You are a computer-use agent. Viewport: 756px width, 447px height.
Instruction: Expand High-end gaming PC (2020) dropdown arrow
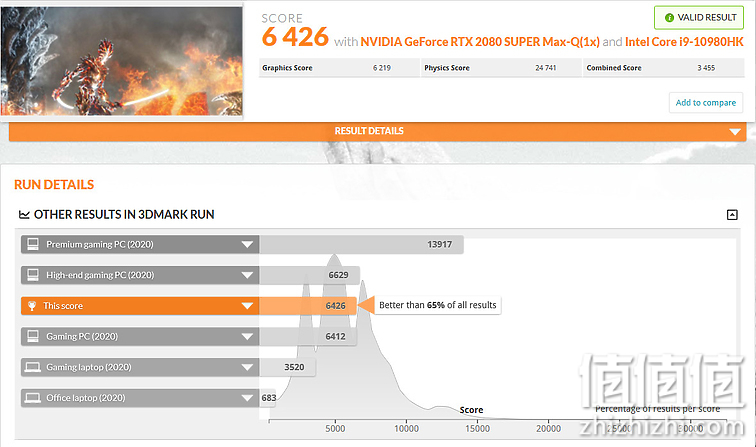(247, 275)
